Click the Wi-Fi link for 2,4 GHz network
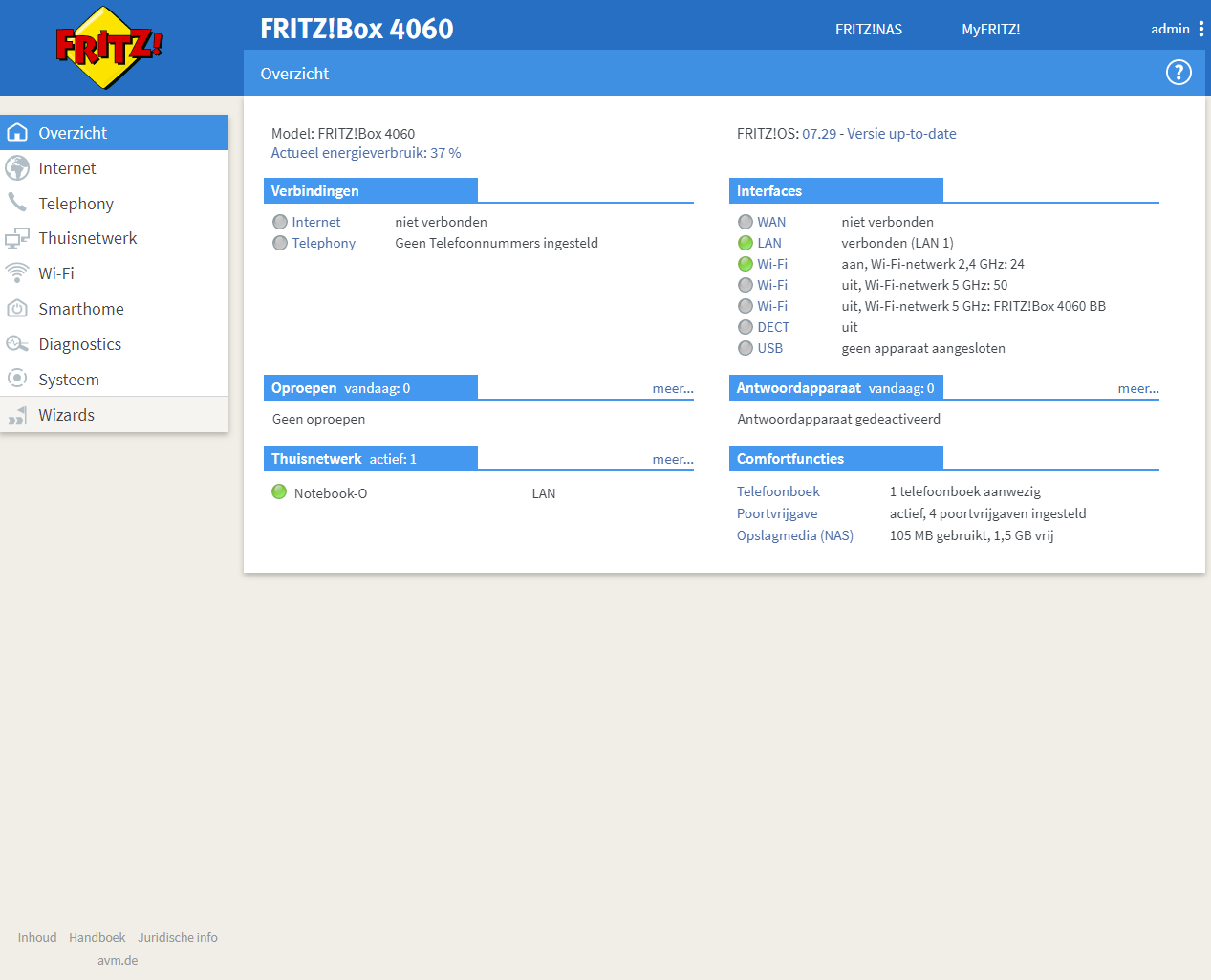1211x980 pixels. (772, 264)
